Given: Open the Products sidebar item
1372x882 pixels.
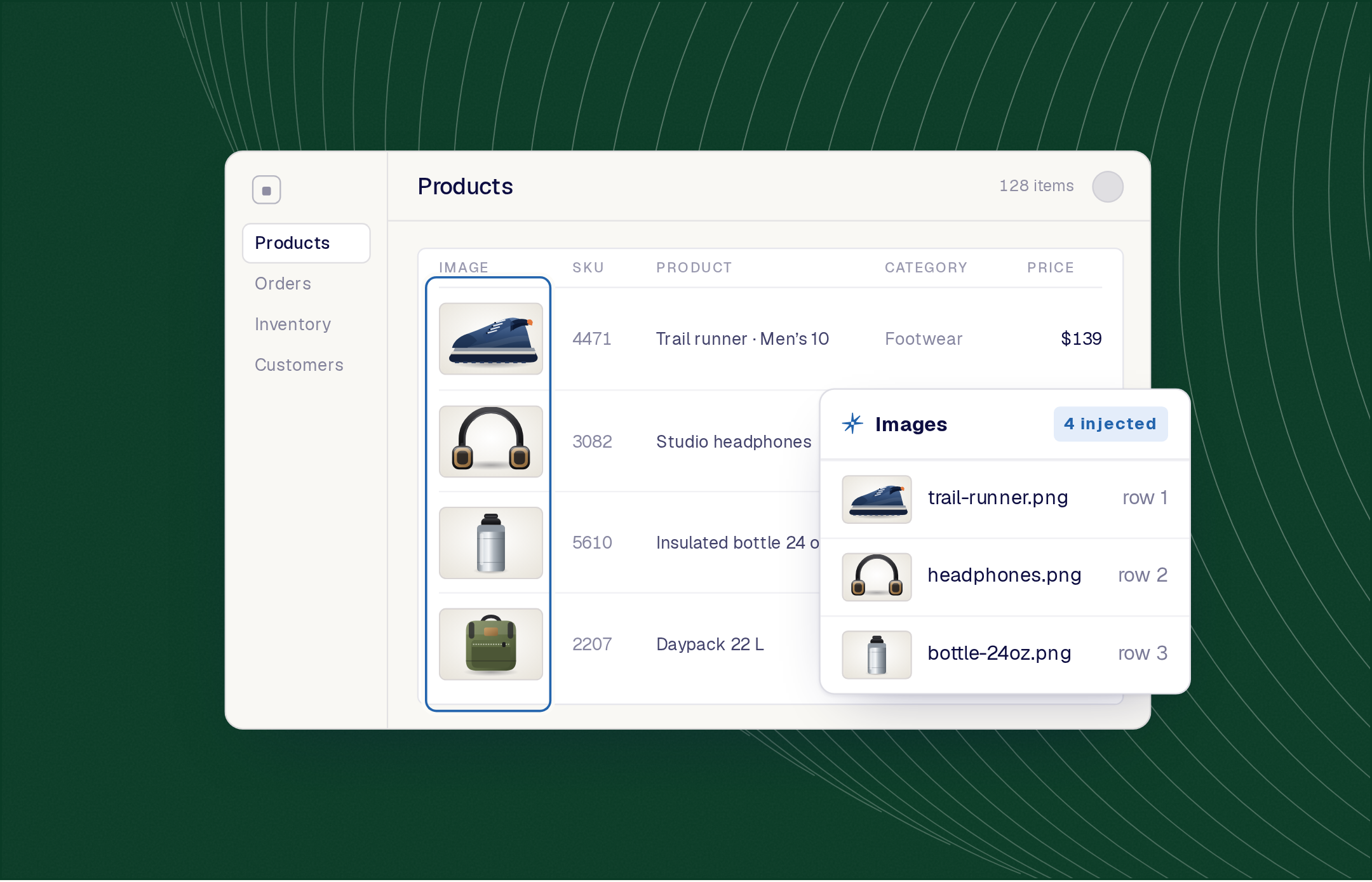Looking at the screenshot, I should point(306,243).
